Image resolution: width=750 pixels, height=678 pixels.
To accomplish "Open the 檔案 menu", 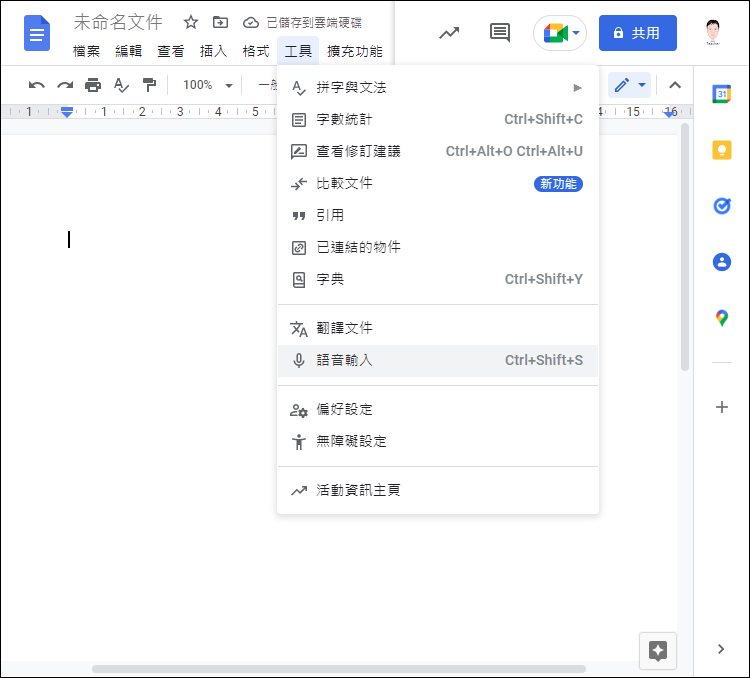I will point(86,51).
